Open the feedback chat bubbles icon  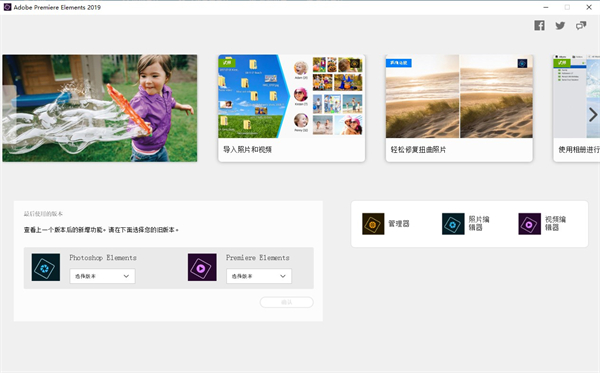(581, 26)
